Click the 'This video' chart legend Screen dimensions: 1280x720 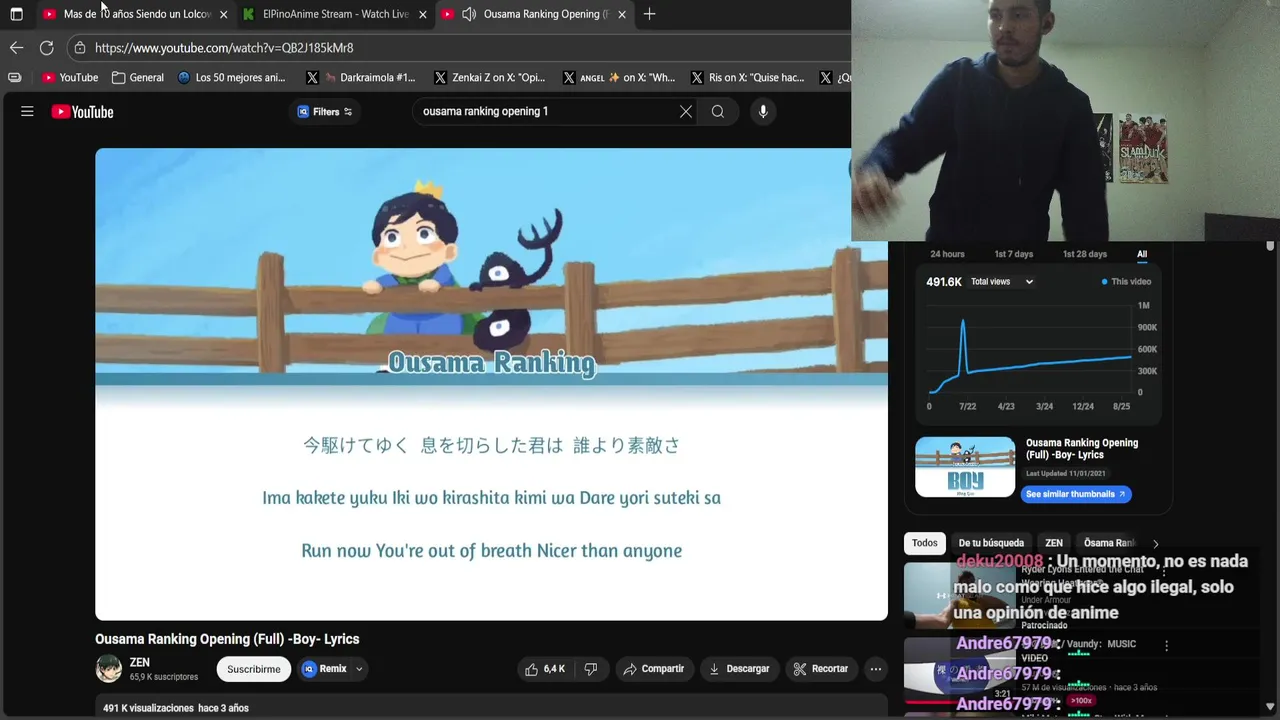tap(1127, 282)
